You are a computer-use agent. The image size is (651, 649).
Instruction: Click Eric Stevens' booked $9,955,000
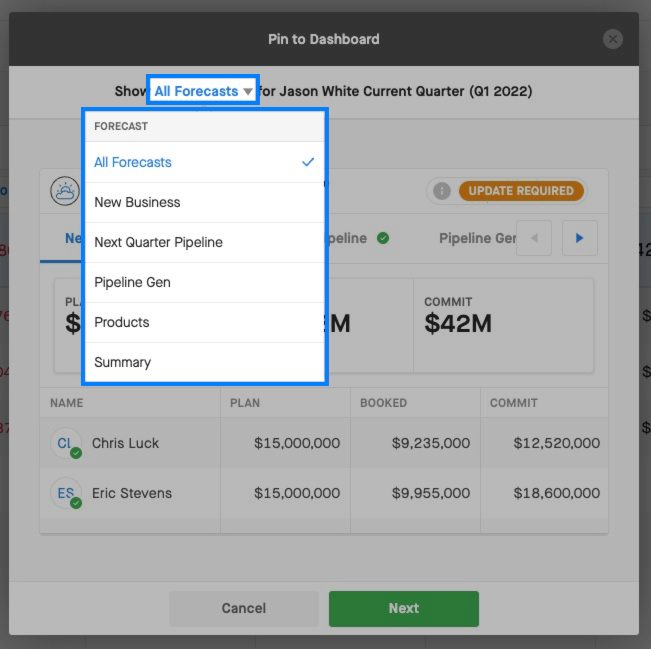tap(431, 493)
